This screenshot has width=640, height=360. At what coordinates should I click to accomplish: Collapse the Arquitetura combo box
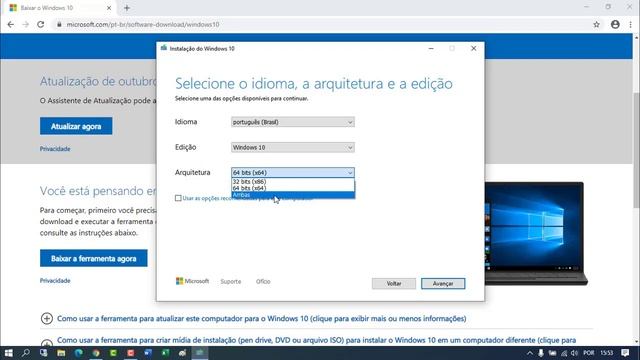tap(293, 173)
